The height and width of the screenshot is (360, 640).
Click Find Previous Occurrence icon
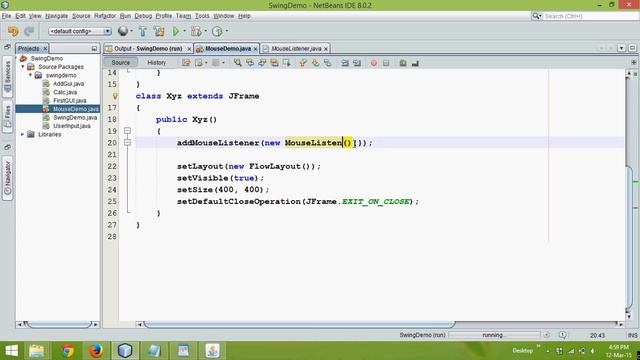250,63
